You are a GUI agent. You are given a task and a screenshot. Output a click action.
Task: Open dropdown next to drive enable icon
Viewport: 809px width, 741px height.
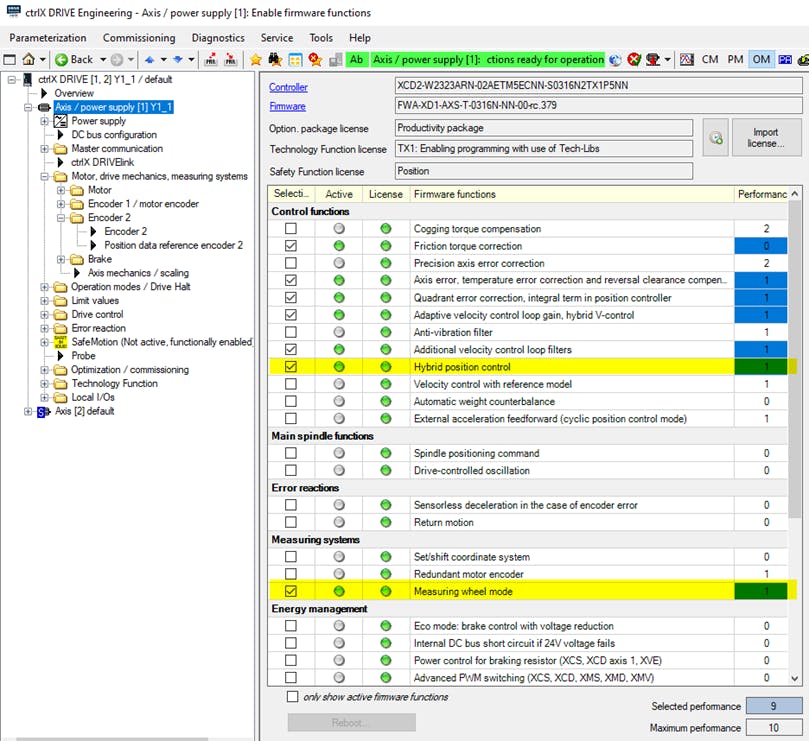(x=667, y=60)
